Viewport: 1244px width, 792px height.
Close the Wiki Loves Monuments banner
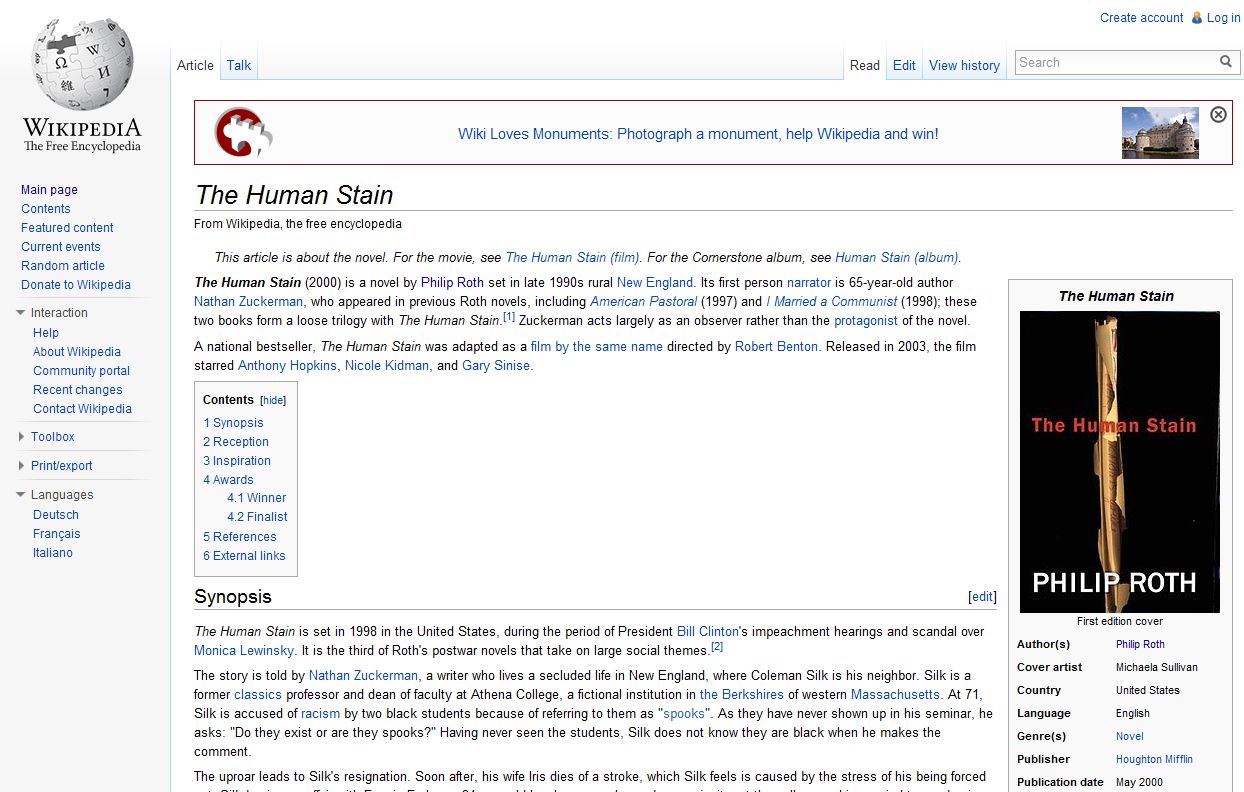click(1218, 114)
